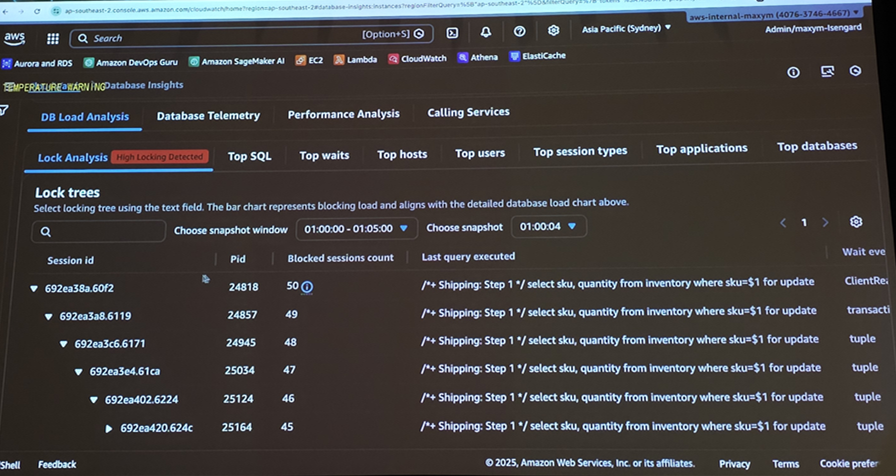
Task: Open the Choose snapshot 01:00:04 dropdown
Action: 548,227
